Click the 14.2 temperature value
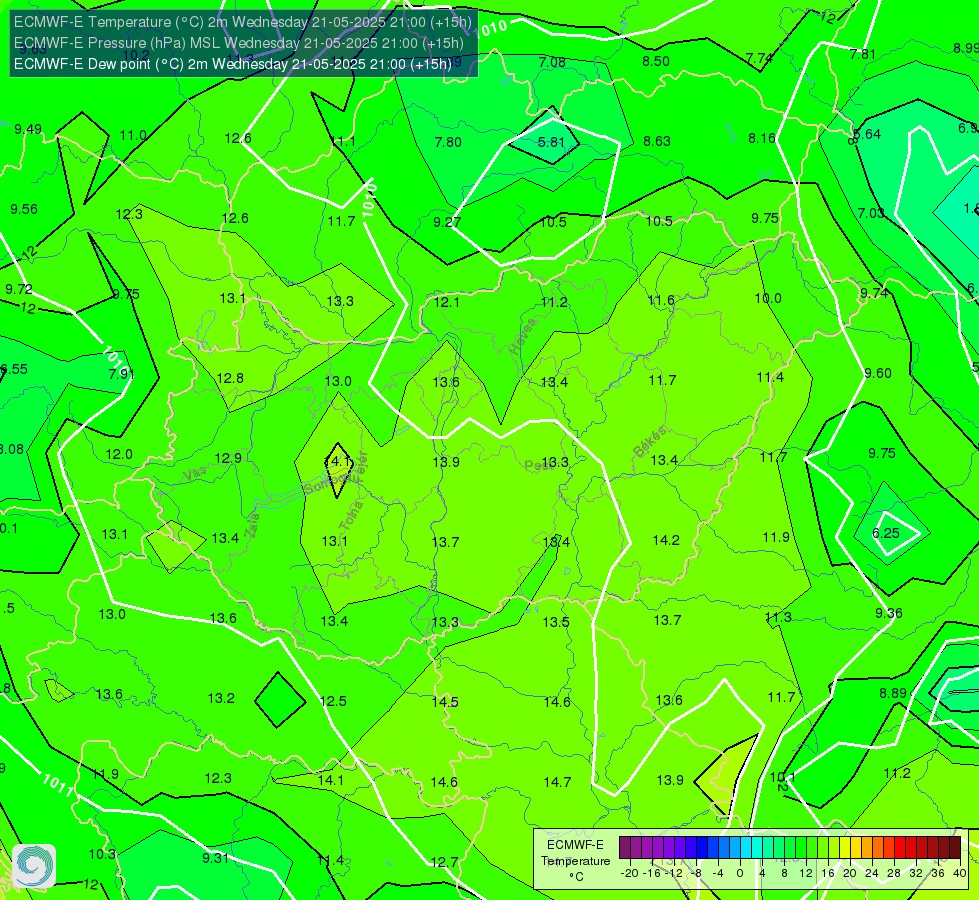Viewport: 979px width, 900px height. click(x=666, y=540)
